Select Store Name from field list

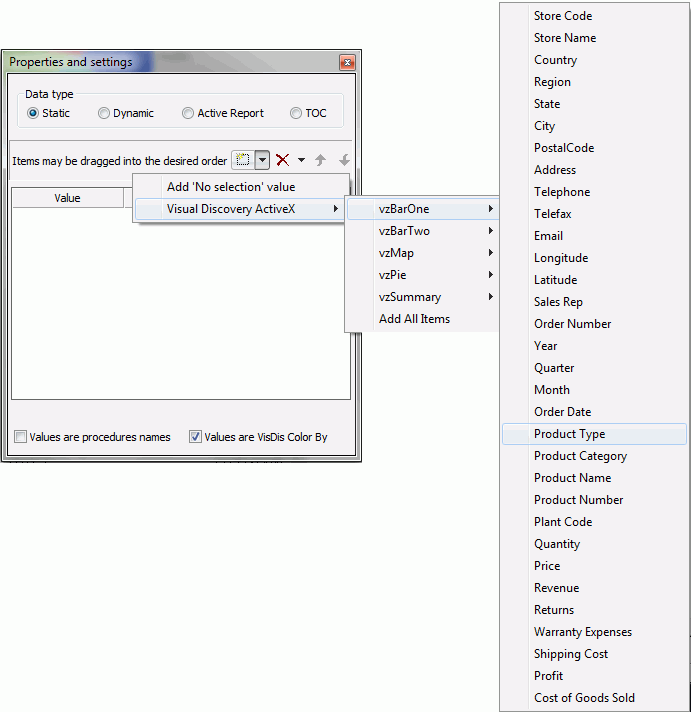(x=594, y=38)
